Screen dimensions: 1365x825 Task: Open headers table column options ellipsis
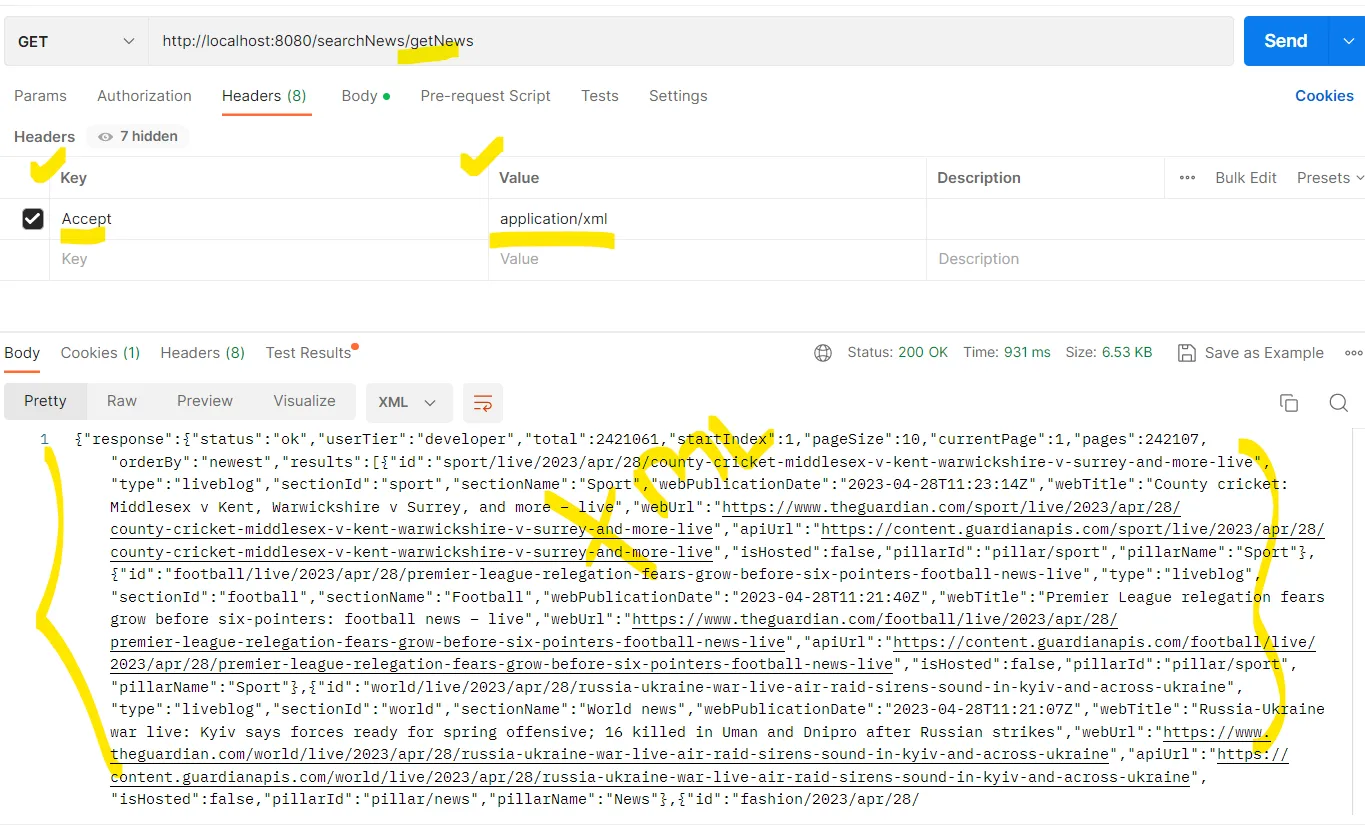[x=1187, y=178]
